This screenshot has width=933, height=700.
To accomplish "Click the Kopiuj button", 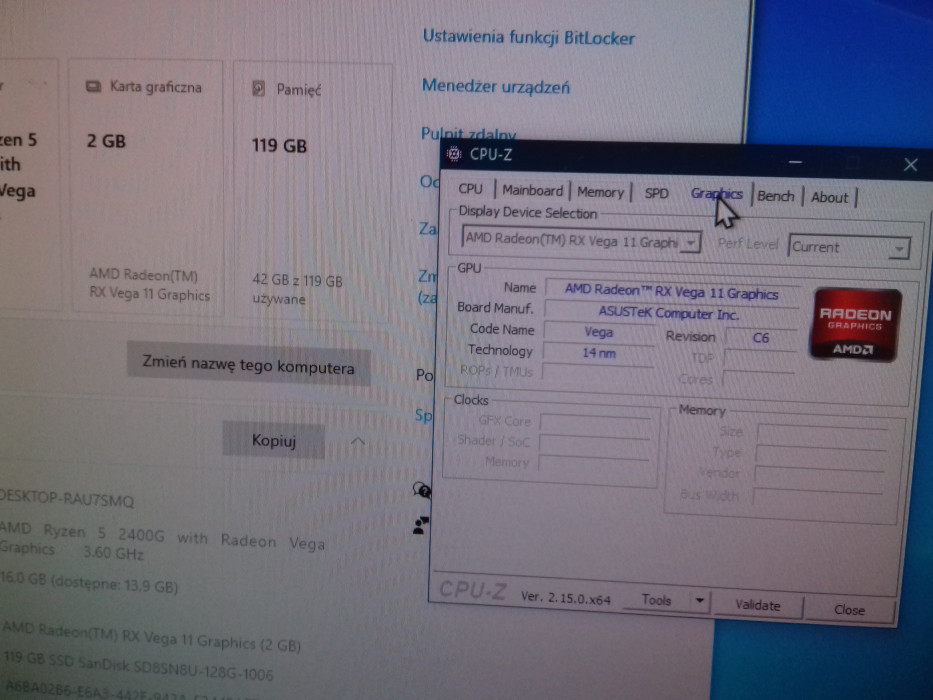I will click(274, 440).
